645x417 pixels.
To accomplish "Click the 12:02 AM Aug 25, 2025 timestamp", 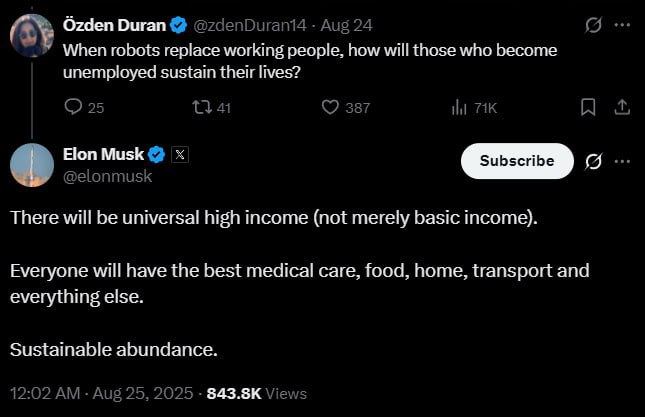I will 104,393.
